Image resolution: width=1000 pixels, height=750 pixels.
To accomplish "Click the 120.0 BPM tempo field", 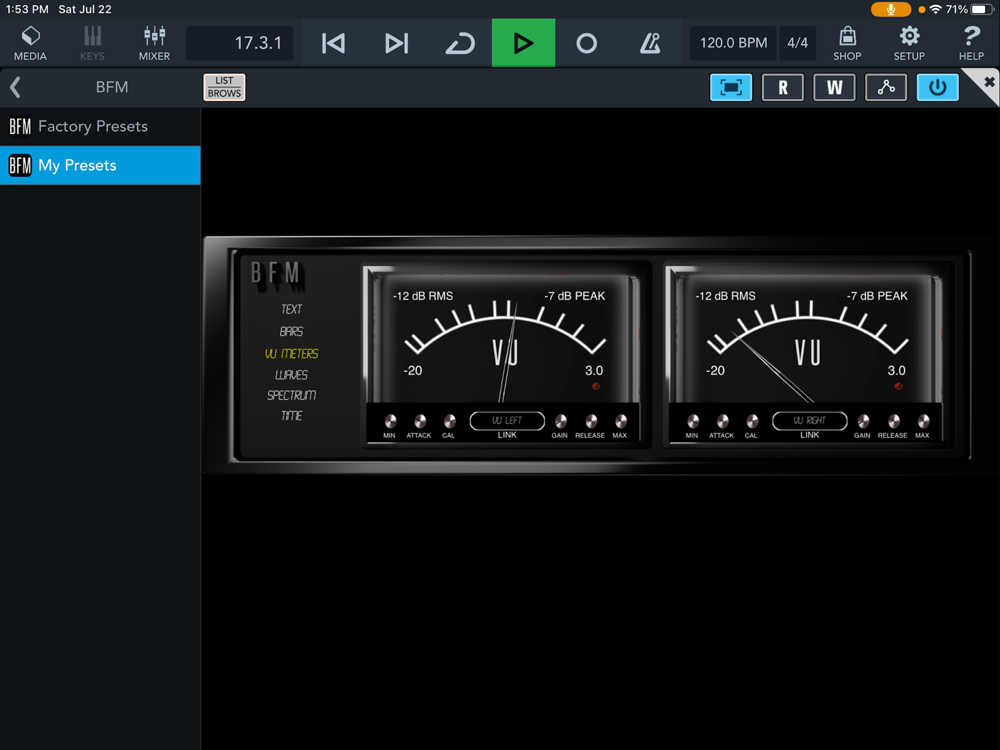I will [x=733, y=43].
